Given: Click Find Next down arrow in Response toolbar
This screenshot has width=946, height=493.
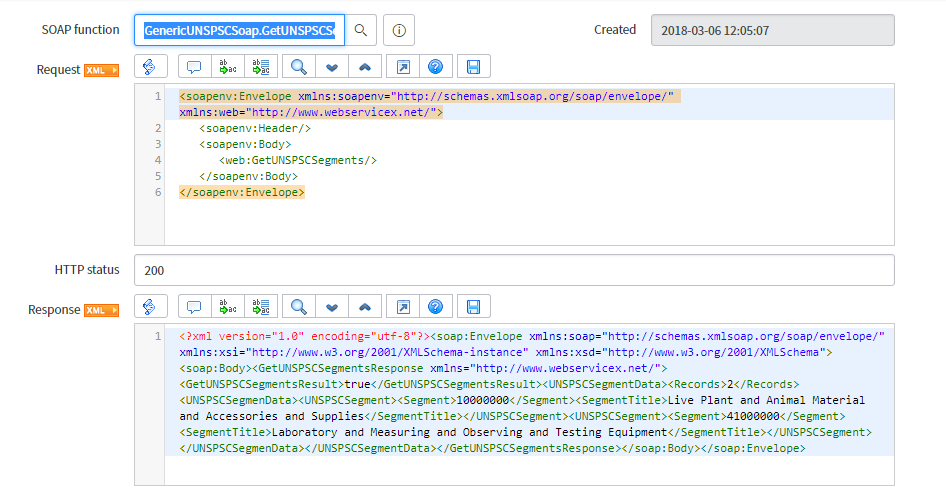Looking at the screenshot, I should [332, 307].
